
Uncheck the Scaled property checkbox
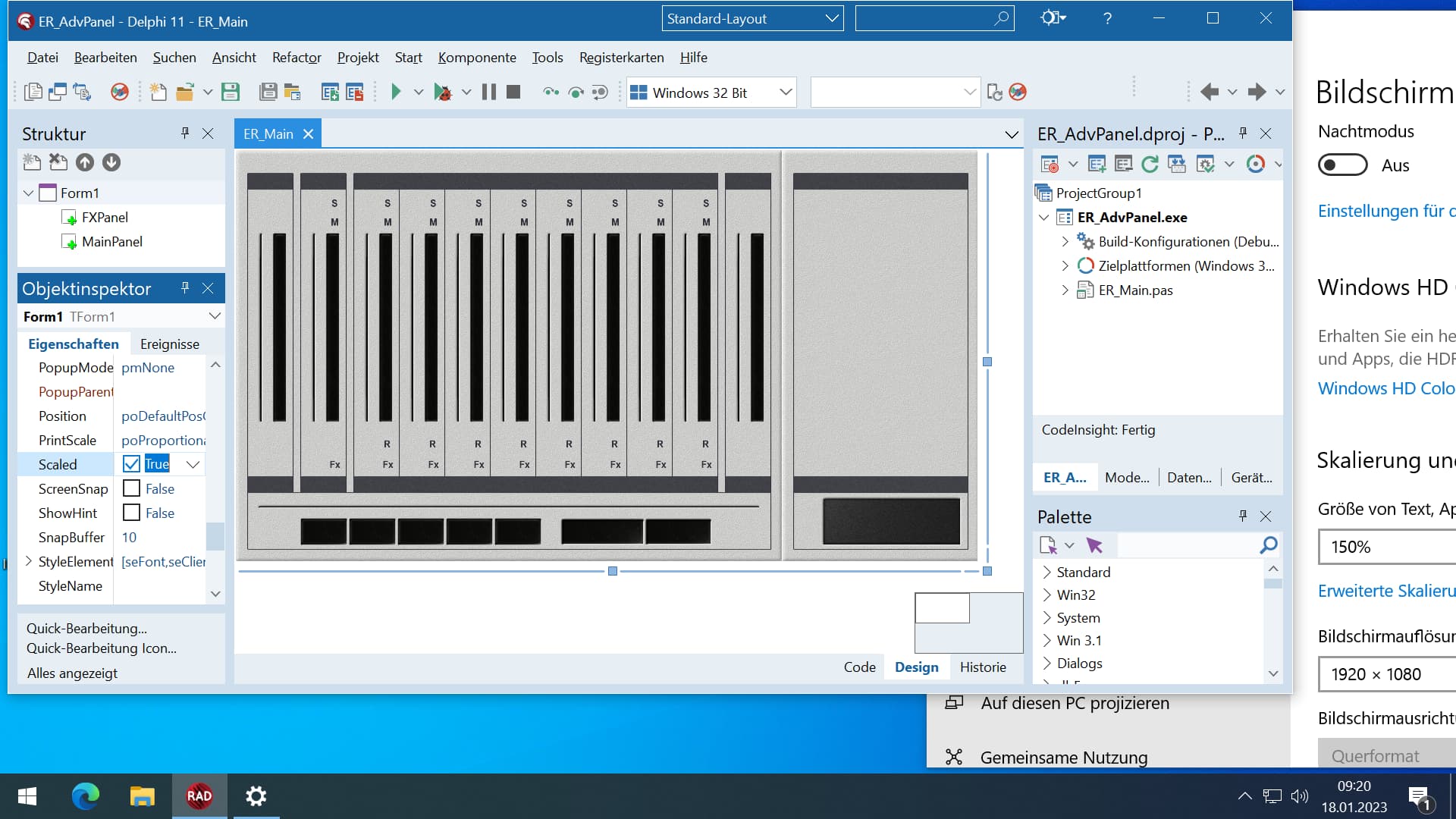tap(131, 464)
